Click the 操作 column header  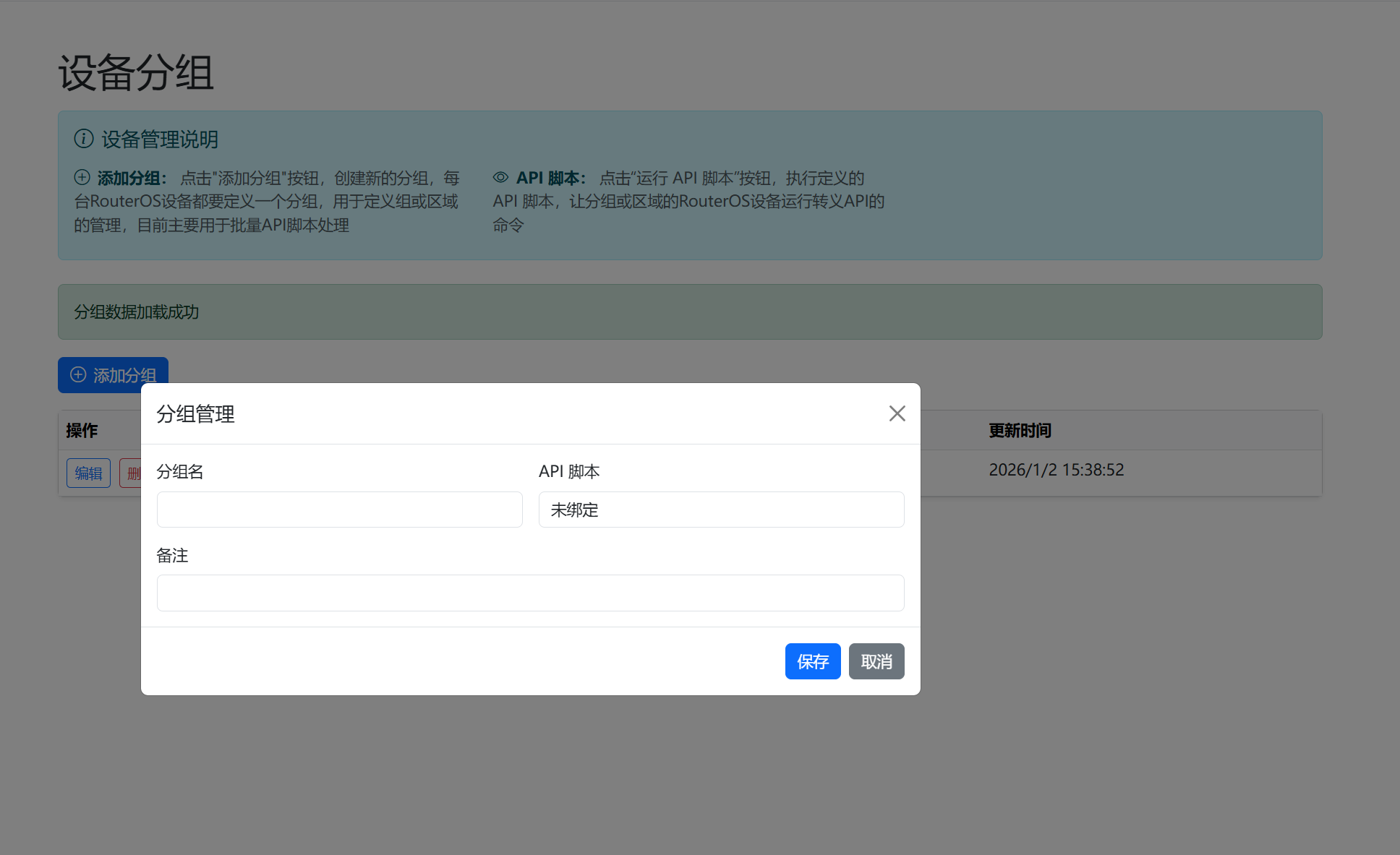82,431
